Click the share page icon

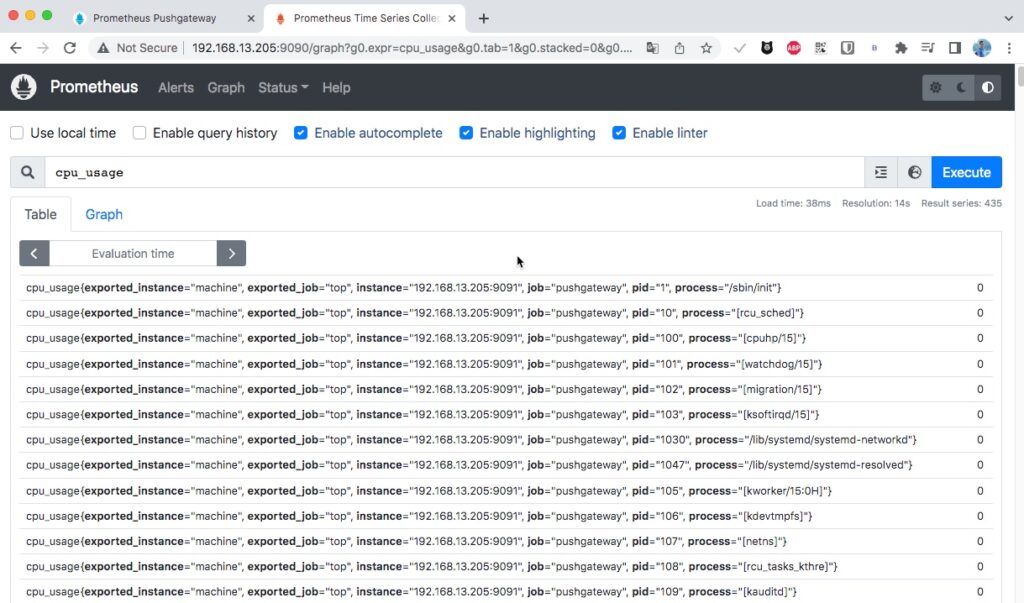pyautogui.click(x=679, y=48)
